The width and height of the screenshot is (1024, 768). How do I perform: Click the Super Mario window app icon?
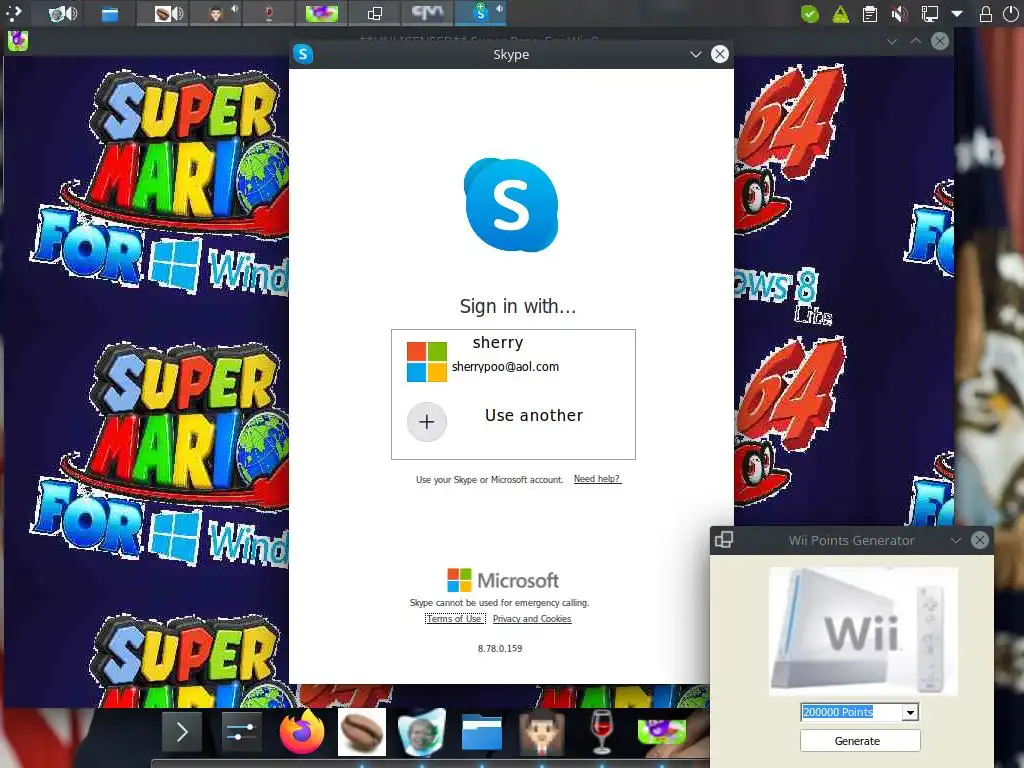click(18, 40)
